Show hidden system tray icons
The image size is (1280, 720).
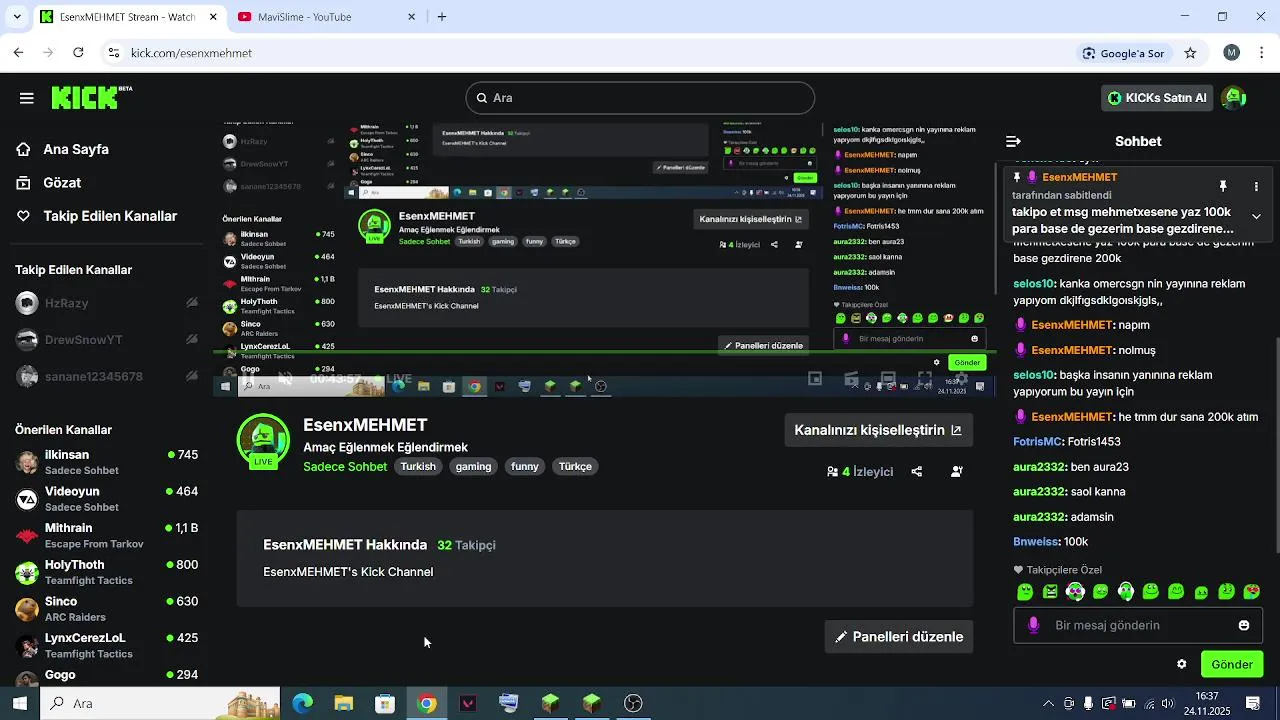1048,704
